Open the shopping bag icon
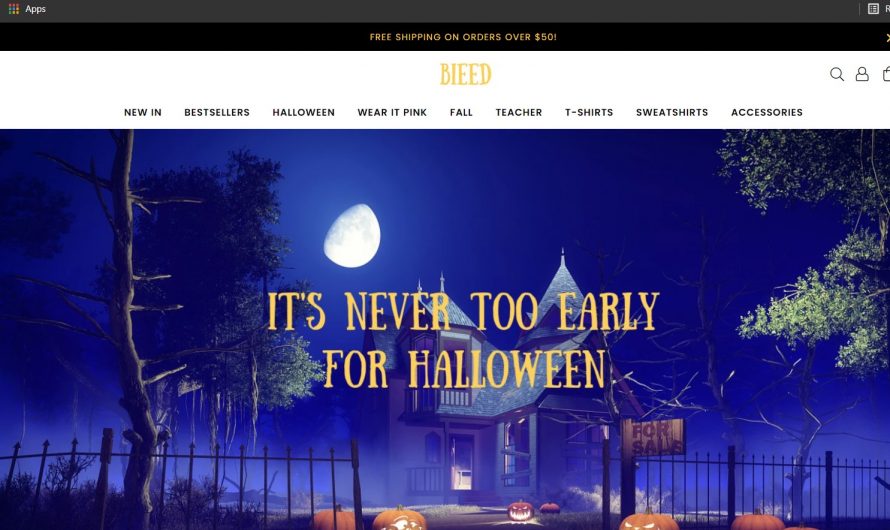Screen dimensions: 890x530 [x=886, y=74]
